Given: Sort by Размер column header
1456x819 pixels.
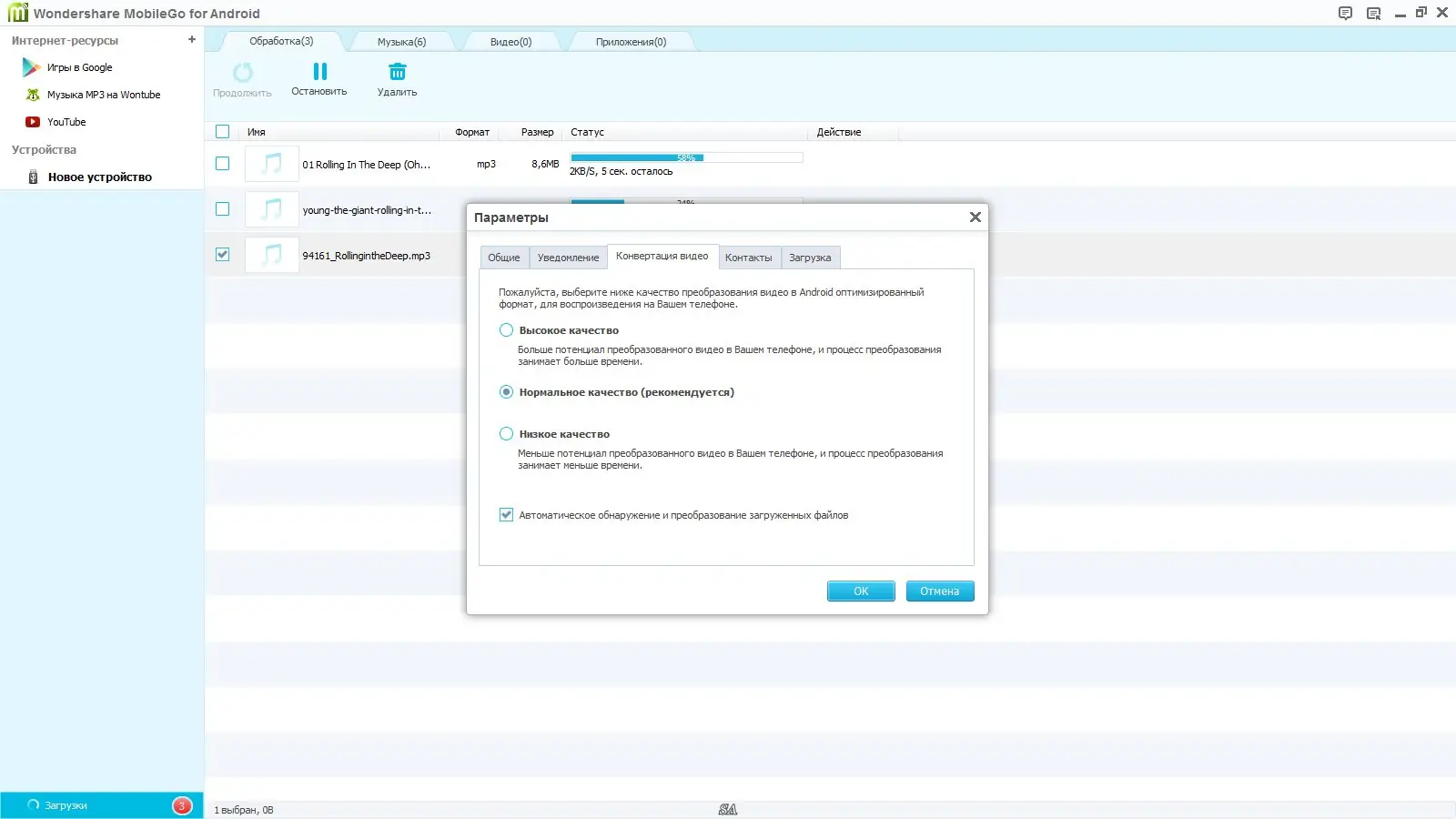Looking at the screenshot, I should pos(537,132).
